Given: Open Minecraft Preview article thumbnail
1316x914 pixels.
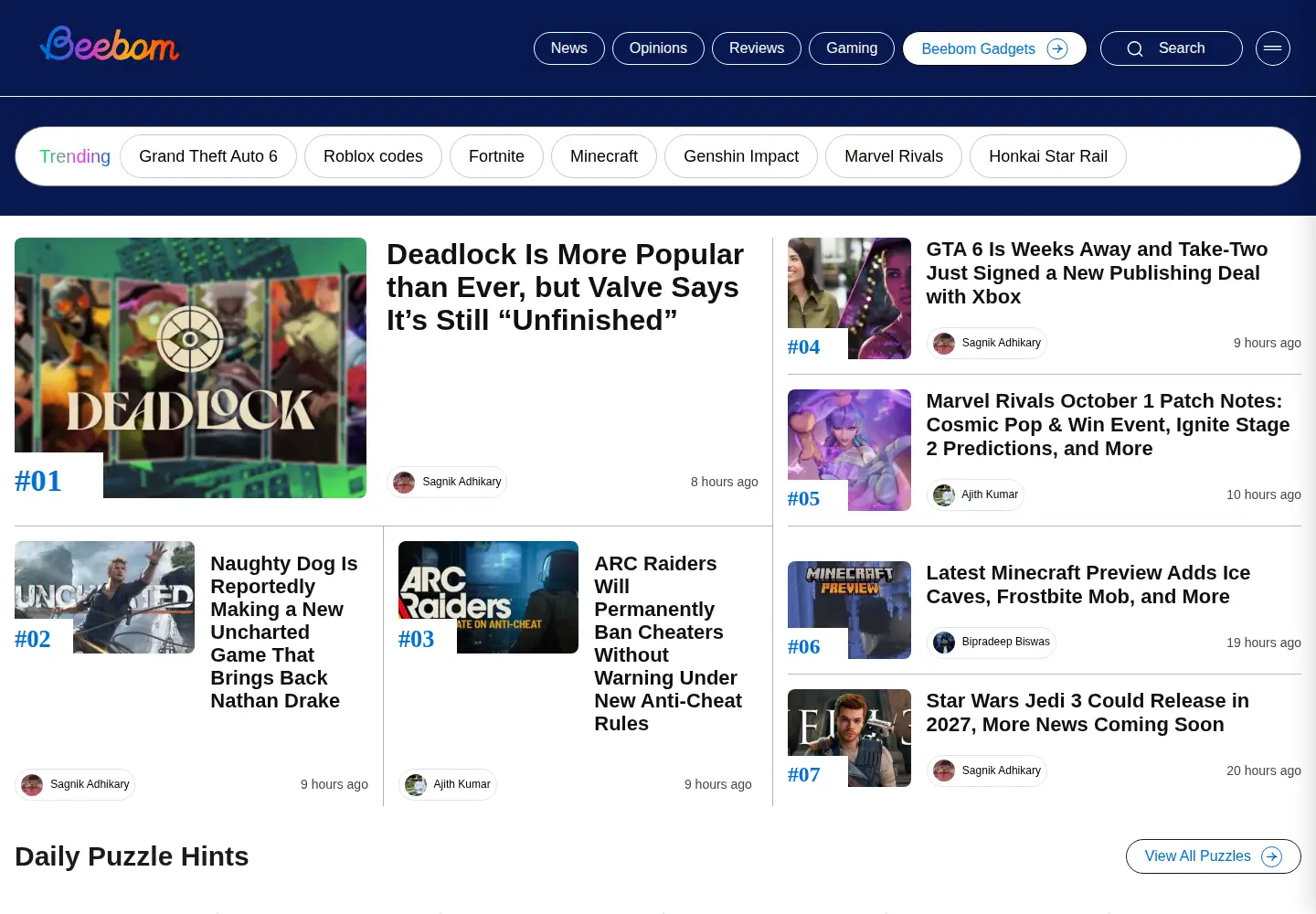Looking at the screenshot, I should 849,610.
